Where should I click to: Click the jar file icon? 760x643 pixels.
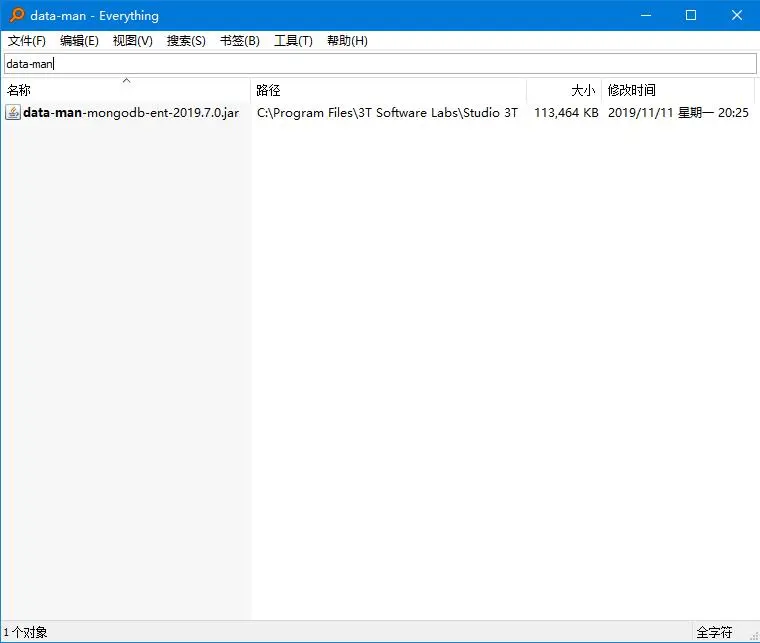point(13,112)
